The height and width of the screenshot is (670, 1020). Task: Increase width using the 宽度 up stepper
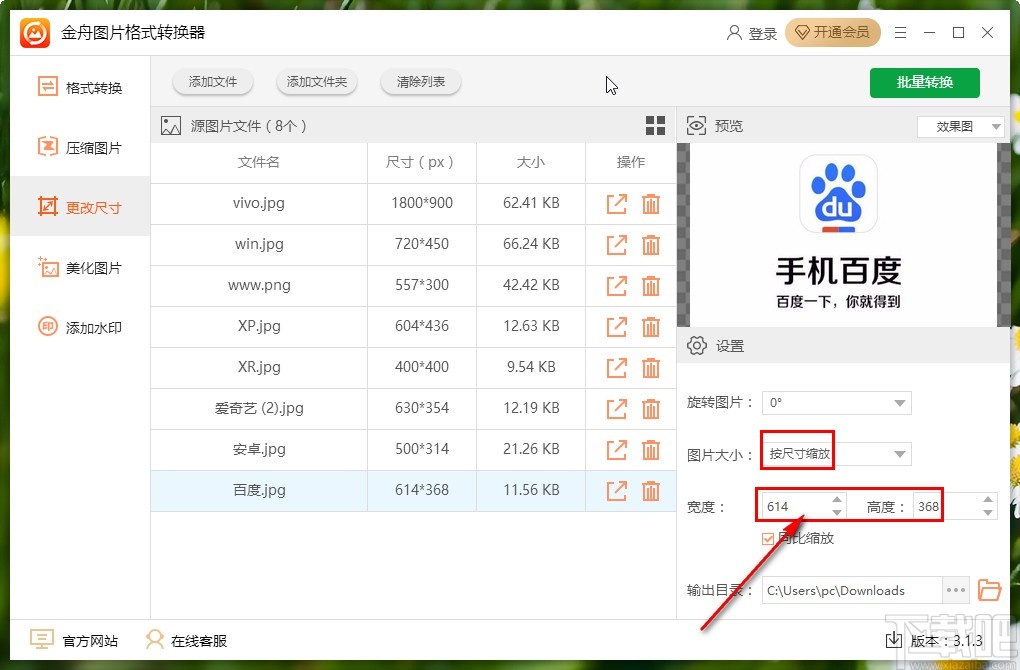(x=836, y=499)
